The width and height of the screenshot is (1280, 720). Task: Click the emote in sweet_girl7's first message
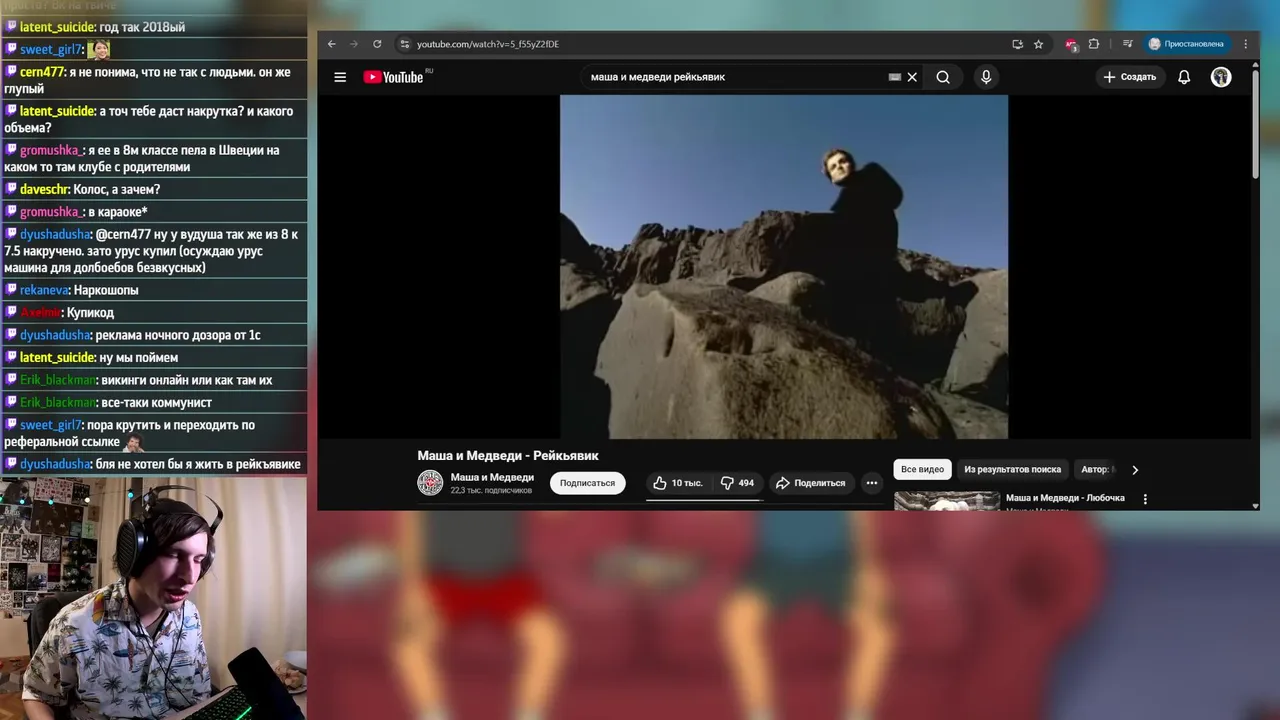[x=99, y=49]
